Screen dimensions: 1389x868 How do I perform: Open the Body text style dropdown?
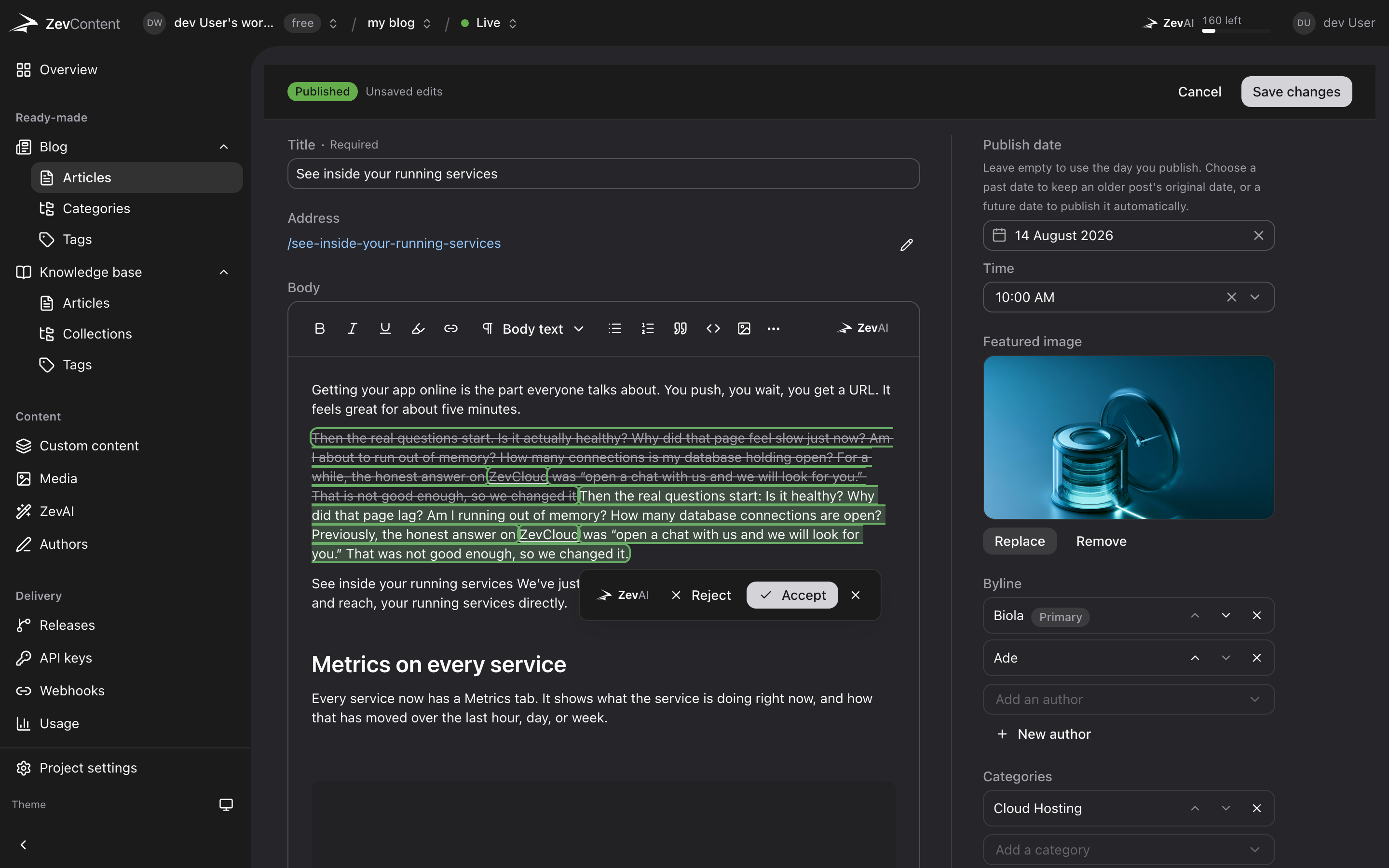point(532,328)
